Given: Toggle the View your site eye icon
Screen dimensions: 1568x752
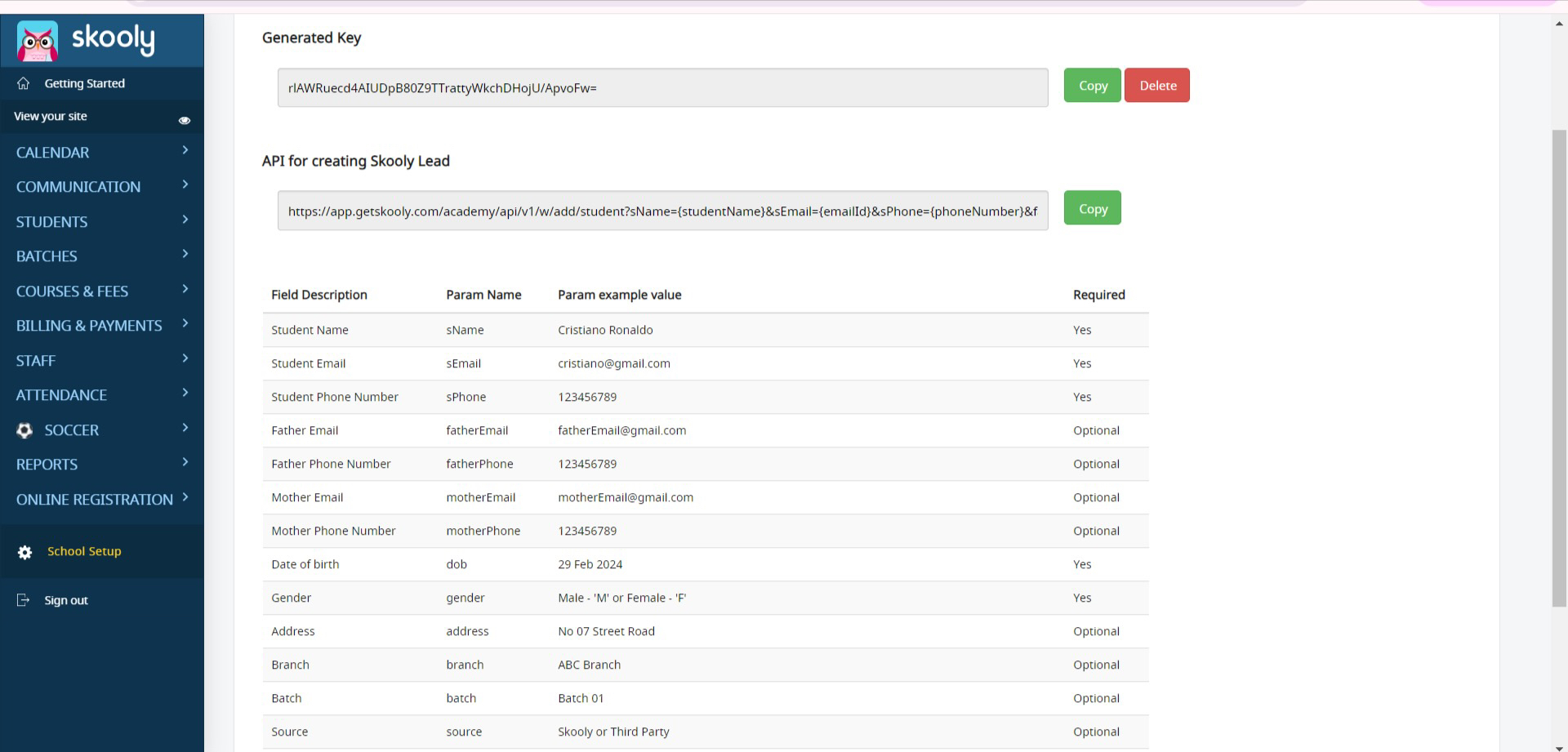Looking at the screenshot, I should click(185, 120).
